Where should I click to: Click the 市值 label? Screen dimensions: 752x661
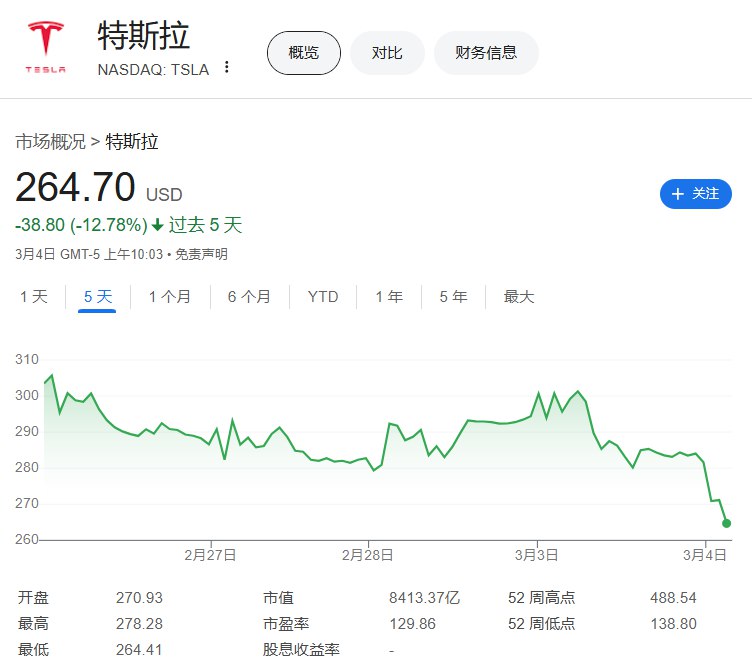point(278,598)
